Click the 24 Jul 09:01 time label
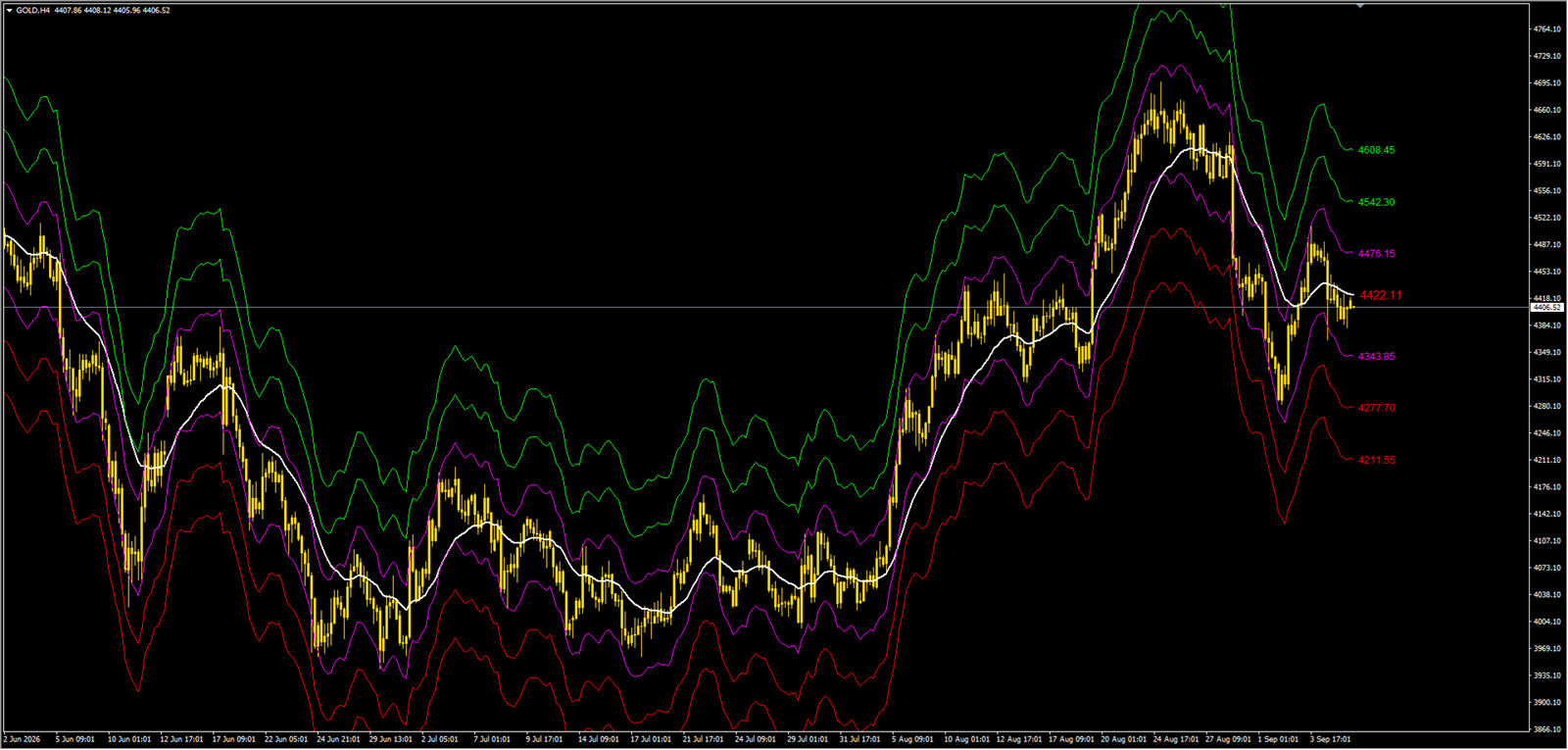Image resolution: width=1568 pixels, height=750 pixels. 756,739
